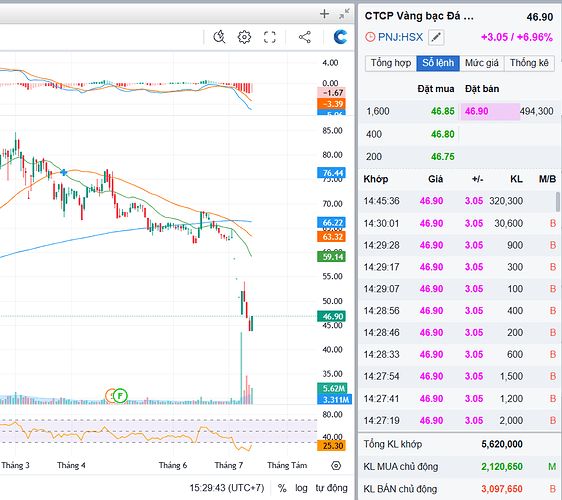Click Tổng KL khớp value 5,620,000

(x=502, y=444)
